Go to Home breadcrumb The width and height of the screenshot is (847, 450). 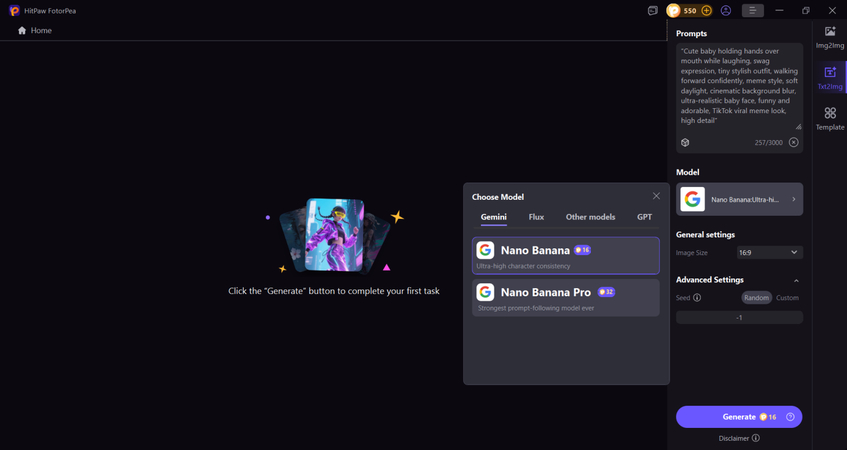click(x=41, y=30)
